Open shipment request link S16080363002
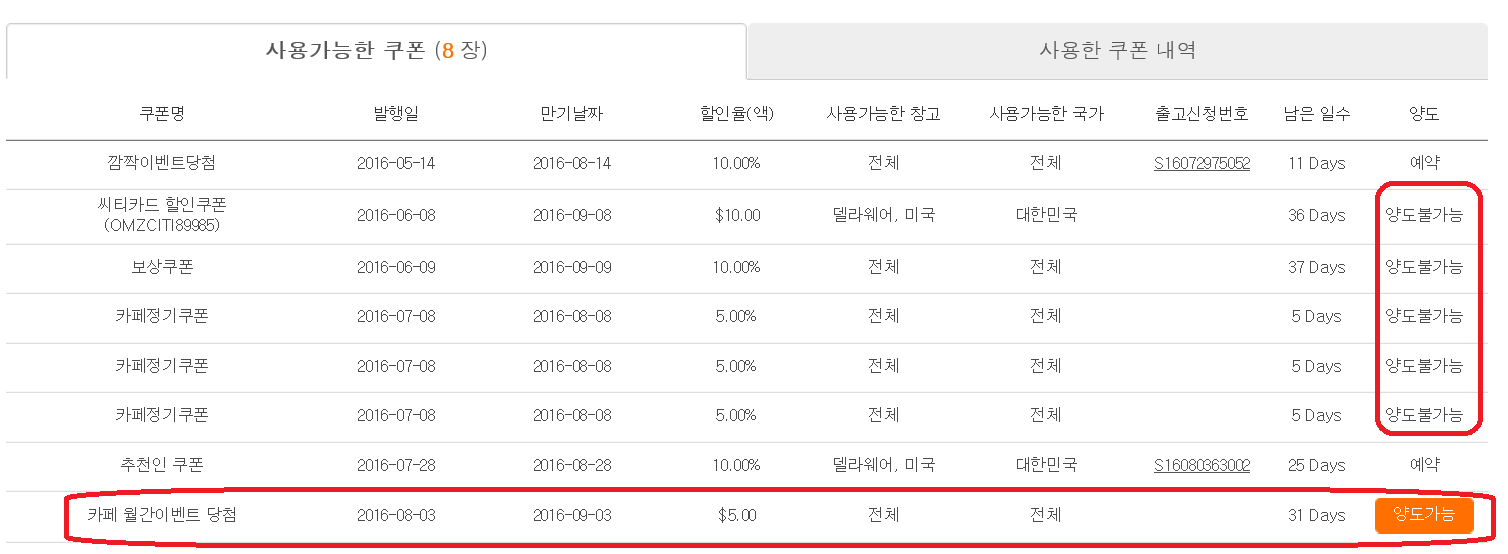This screenshot has width=1508, height=554. click(1201, 466)
